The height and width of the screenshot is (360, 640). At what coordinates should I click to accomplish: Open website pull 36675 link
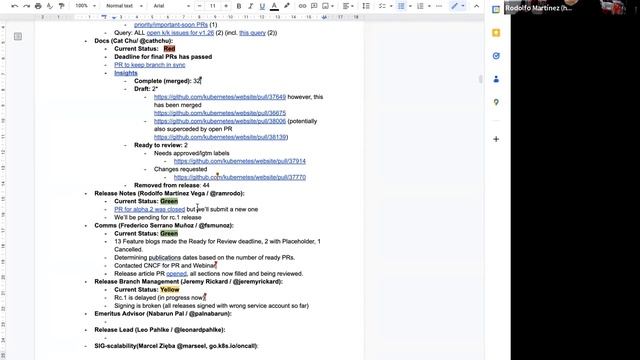coord(220,113)
